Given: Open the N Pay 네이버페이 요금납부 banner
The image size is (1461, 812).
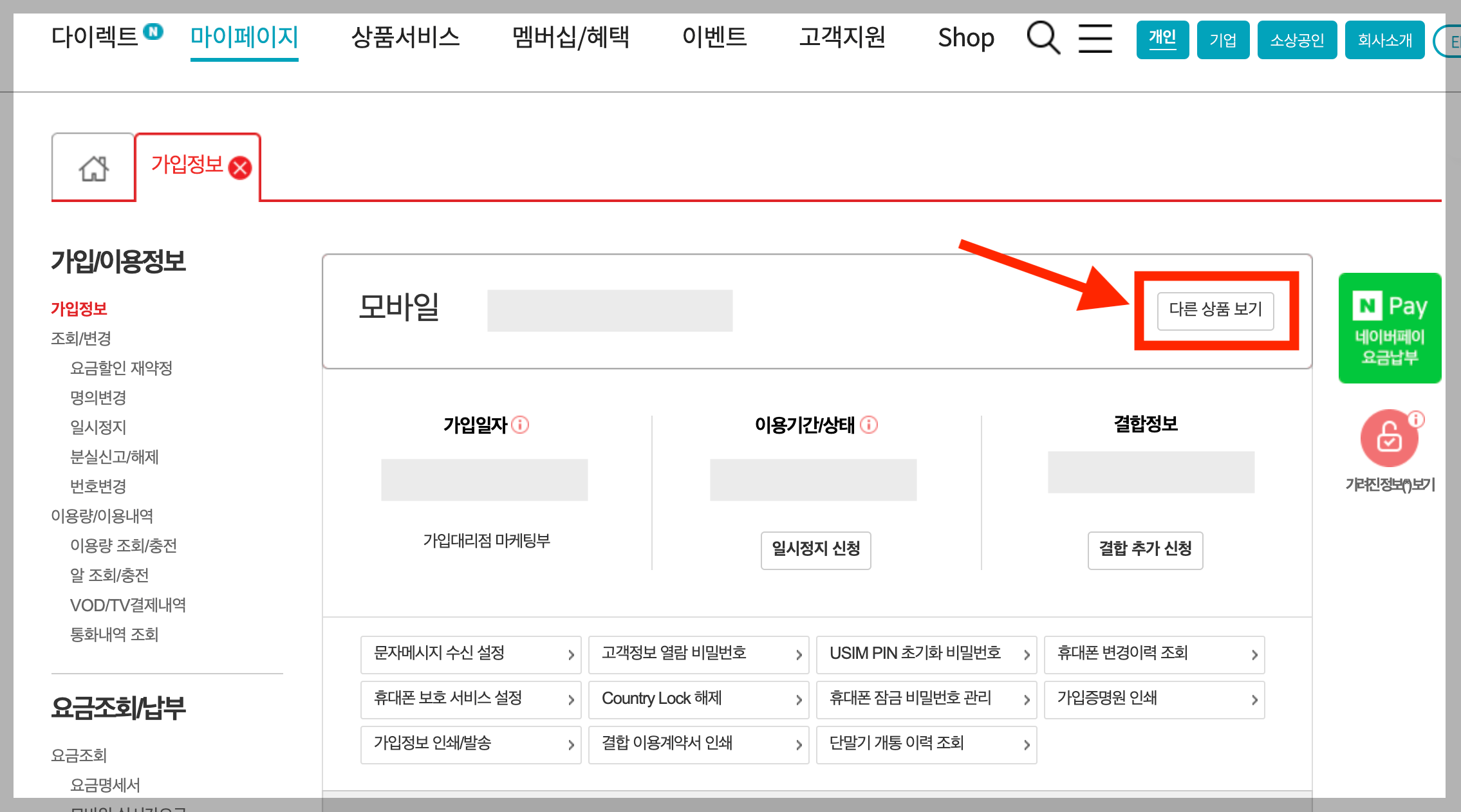Looking at the screenshot, I should (x=1390, y=328).
